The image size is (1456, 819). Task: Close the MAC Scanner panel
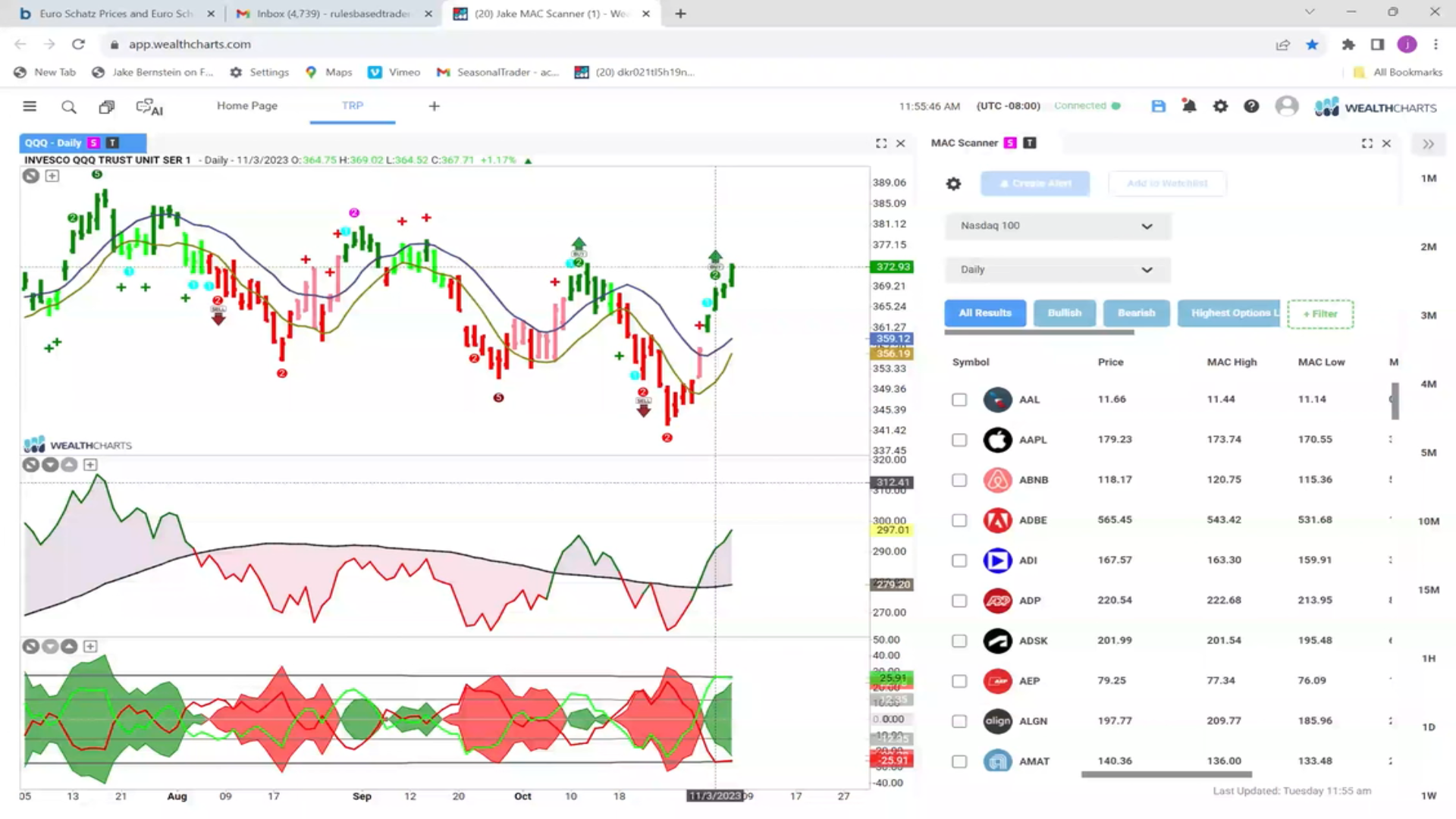tap(1386, 143)
